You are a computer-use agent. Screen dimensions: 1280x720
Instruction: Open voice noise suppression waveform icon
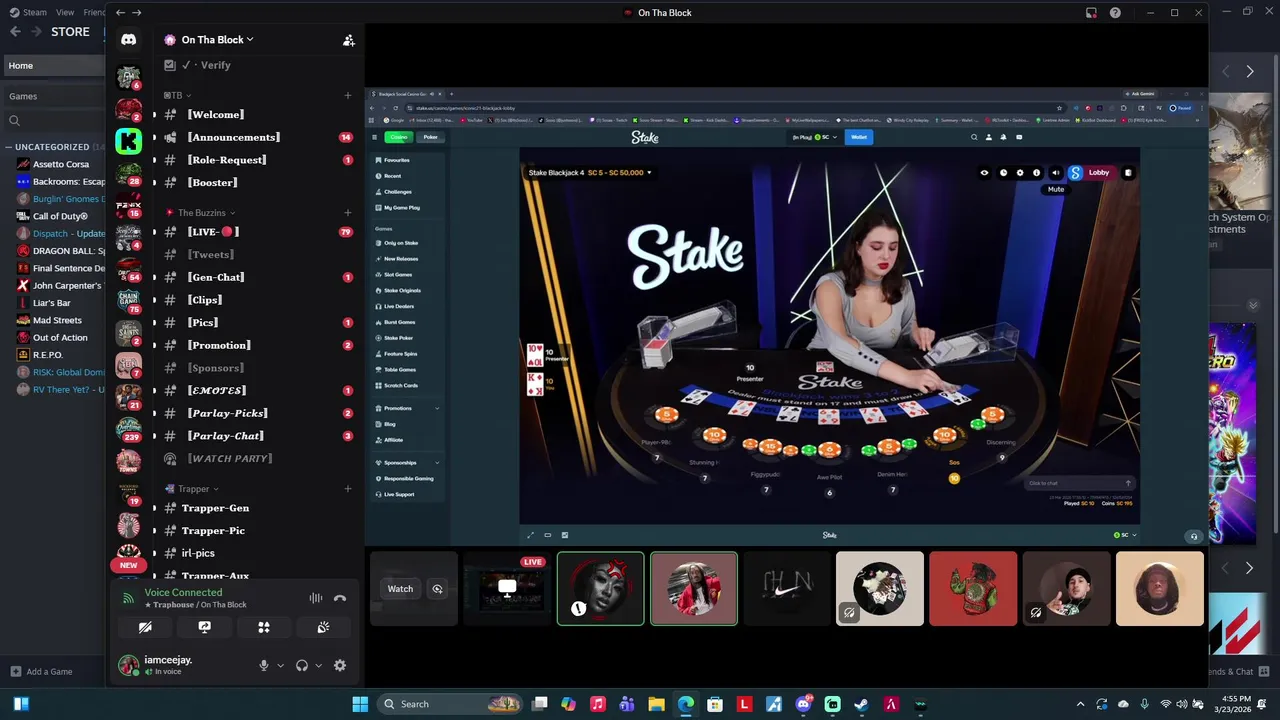pos(316,598)
